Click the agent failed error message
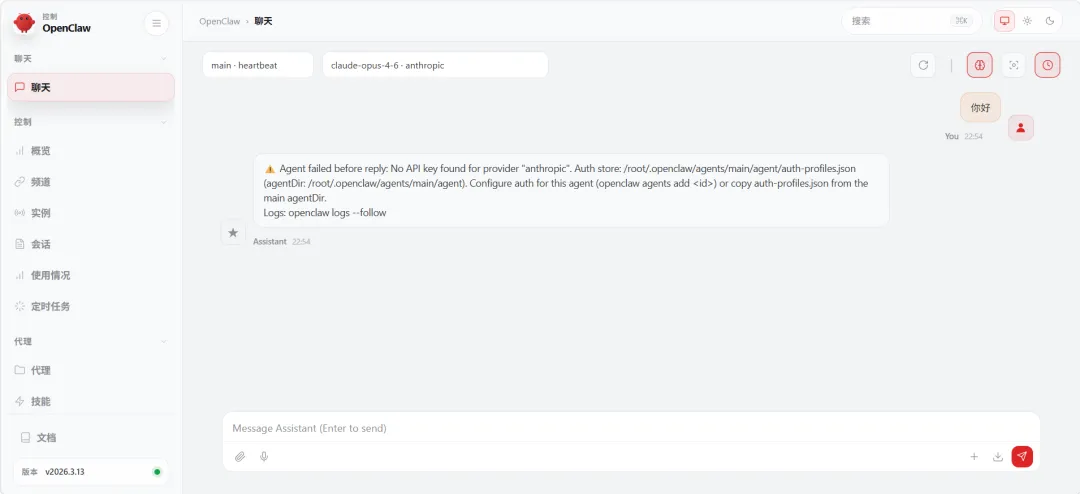This screenshot has width=1080, height=494. (571, 190)
